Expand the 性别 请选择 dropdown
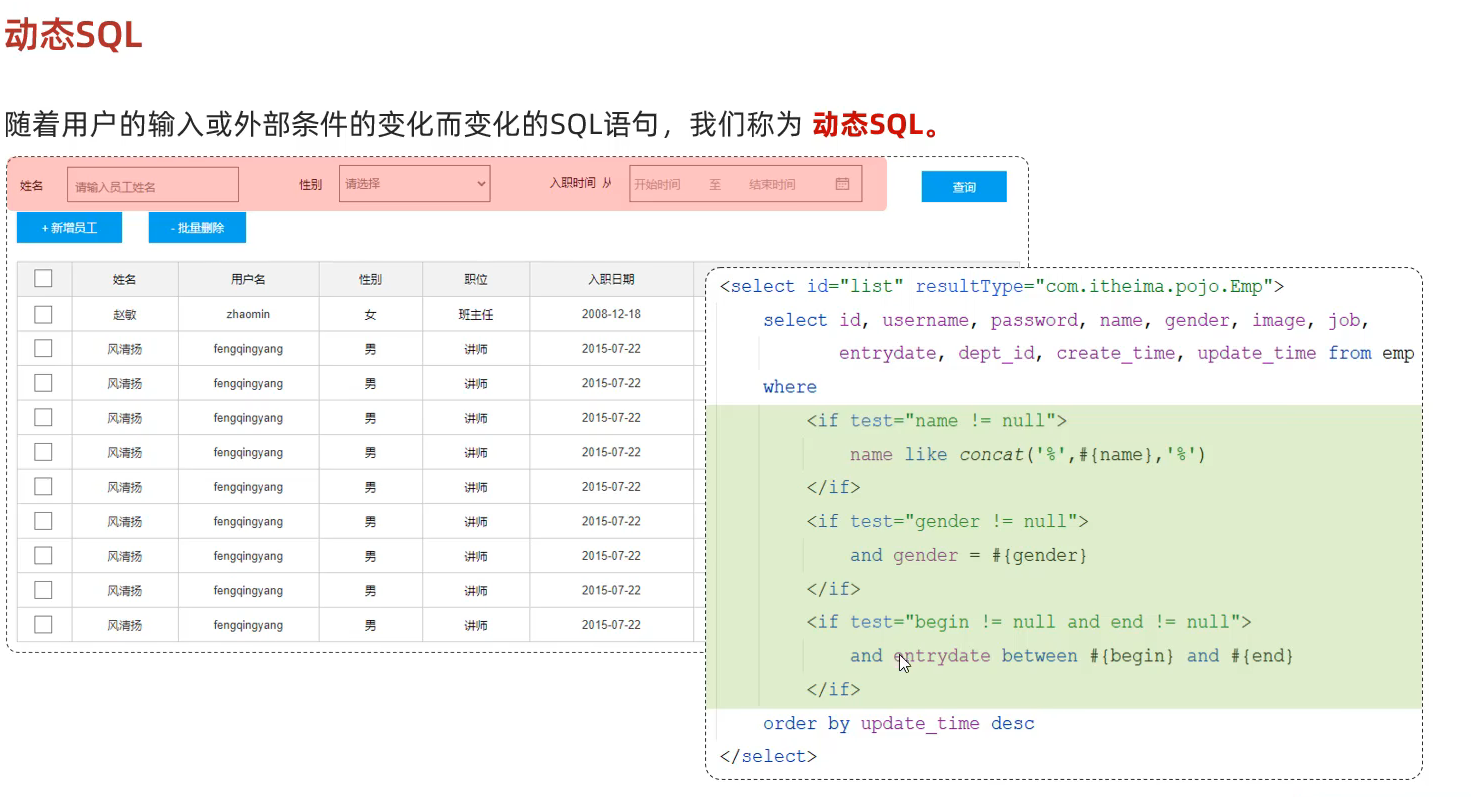Viewport: 1471px width, 797px height. 414,184
